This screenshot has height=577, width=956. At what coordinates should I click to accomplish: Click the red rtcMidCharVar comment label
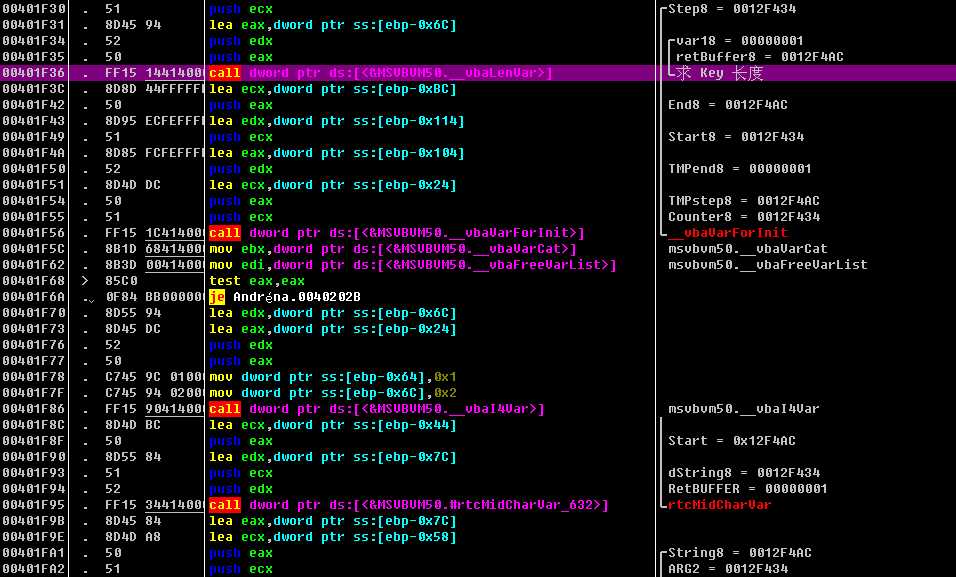[x=719, y=505]
